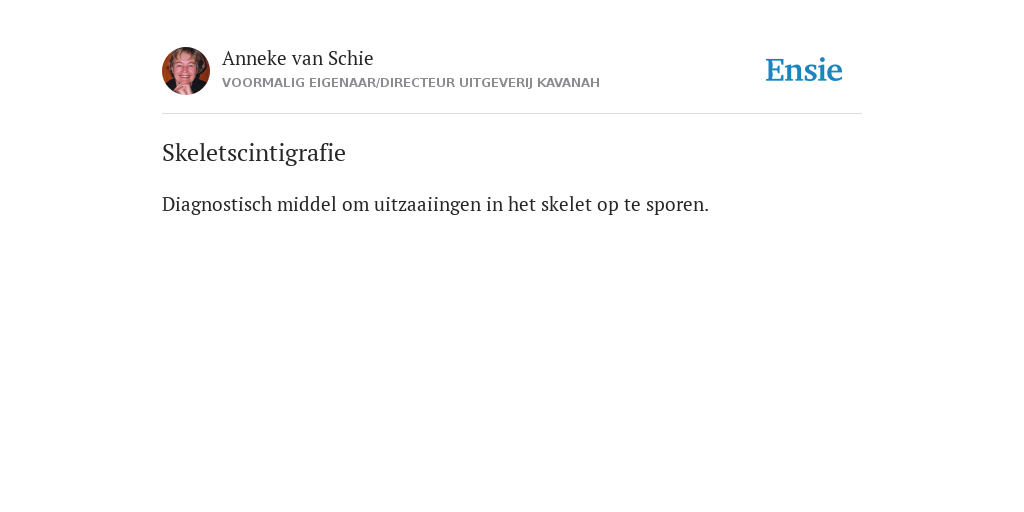Select the author name Anneke van Schie

tap(297, 58)
